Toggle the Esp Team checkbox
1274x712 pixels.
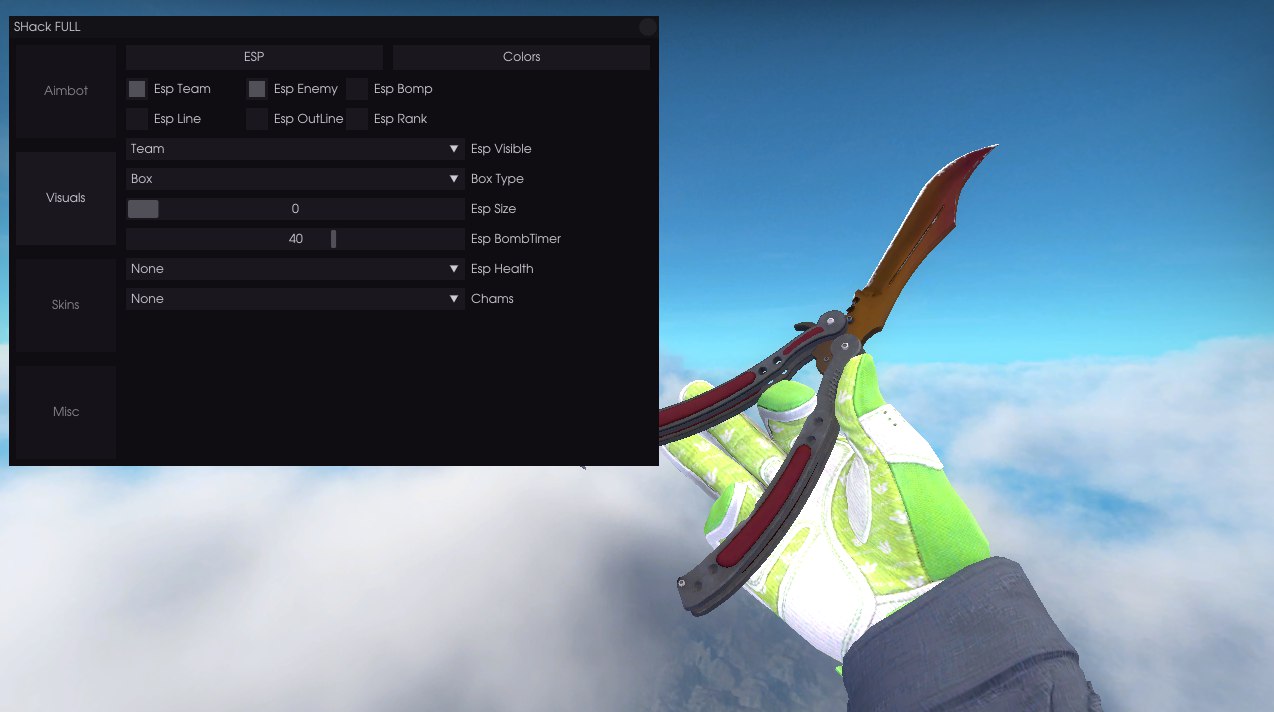point(137,89)
